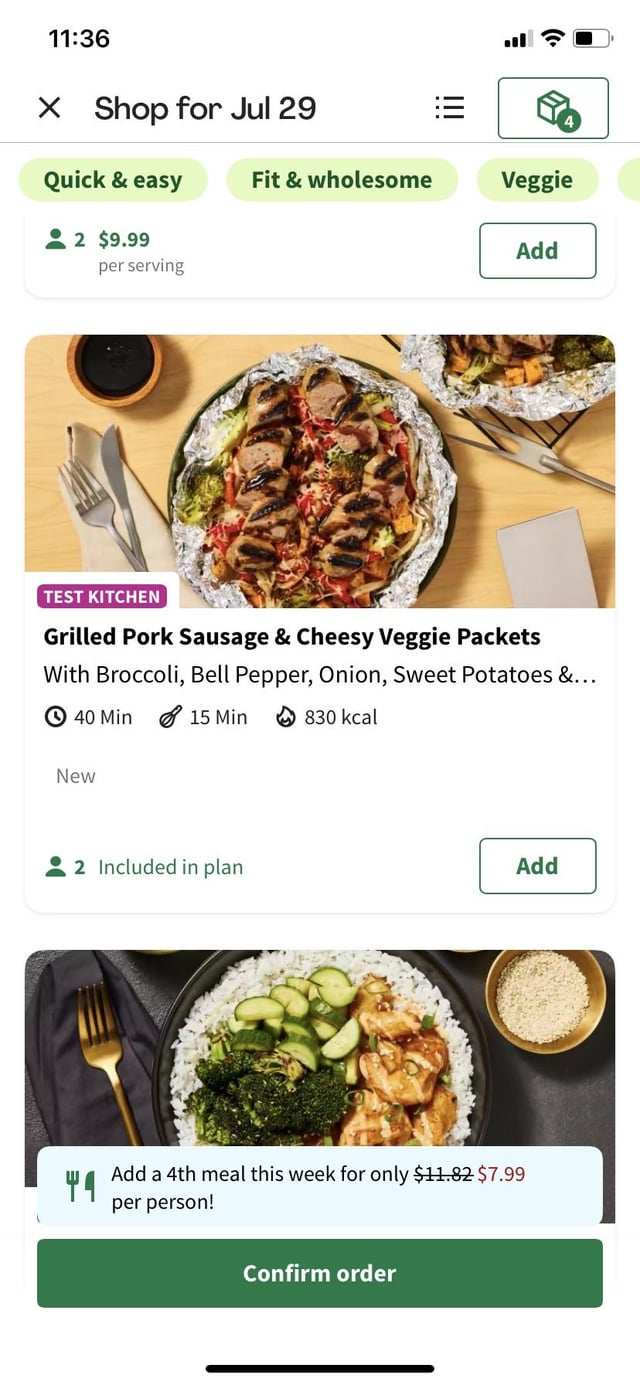Tap the servings person icon beside $9.99
The height and width of the screenshot is (1385, 640).
[56, 239]
